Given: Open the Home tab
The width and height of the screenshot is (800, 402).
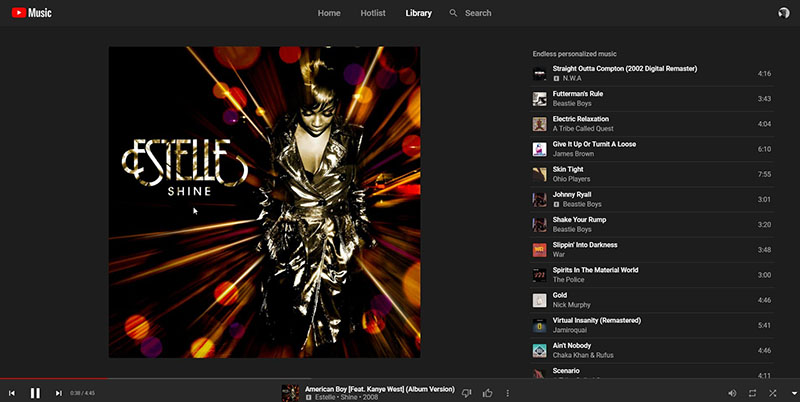Looking at the screenshot, I should [x=329, y=13].
